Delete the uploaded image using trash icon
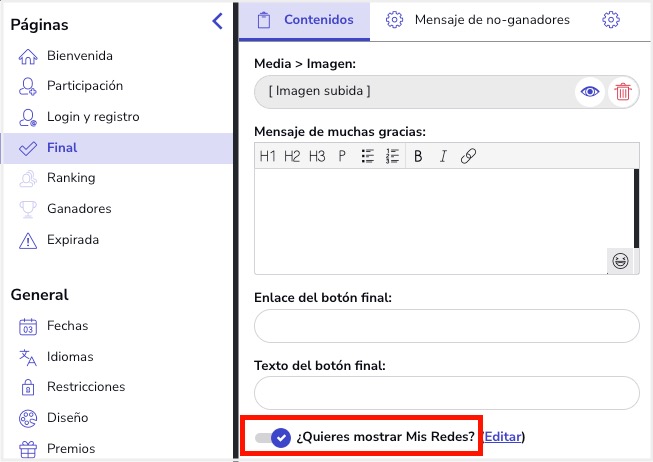653x462 pixels. point(623,91)
